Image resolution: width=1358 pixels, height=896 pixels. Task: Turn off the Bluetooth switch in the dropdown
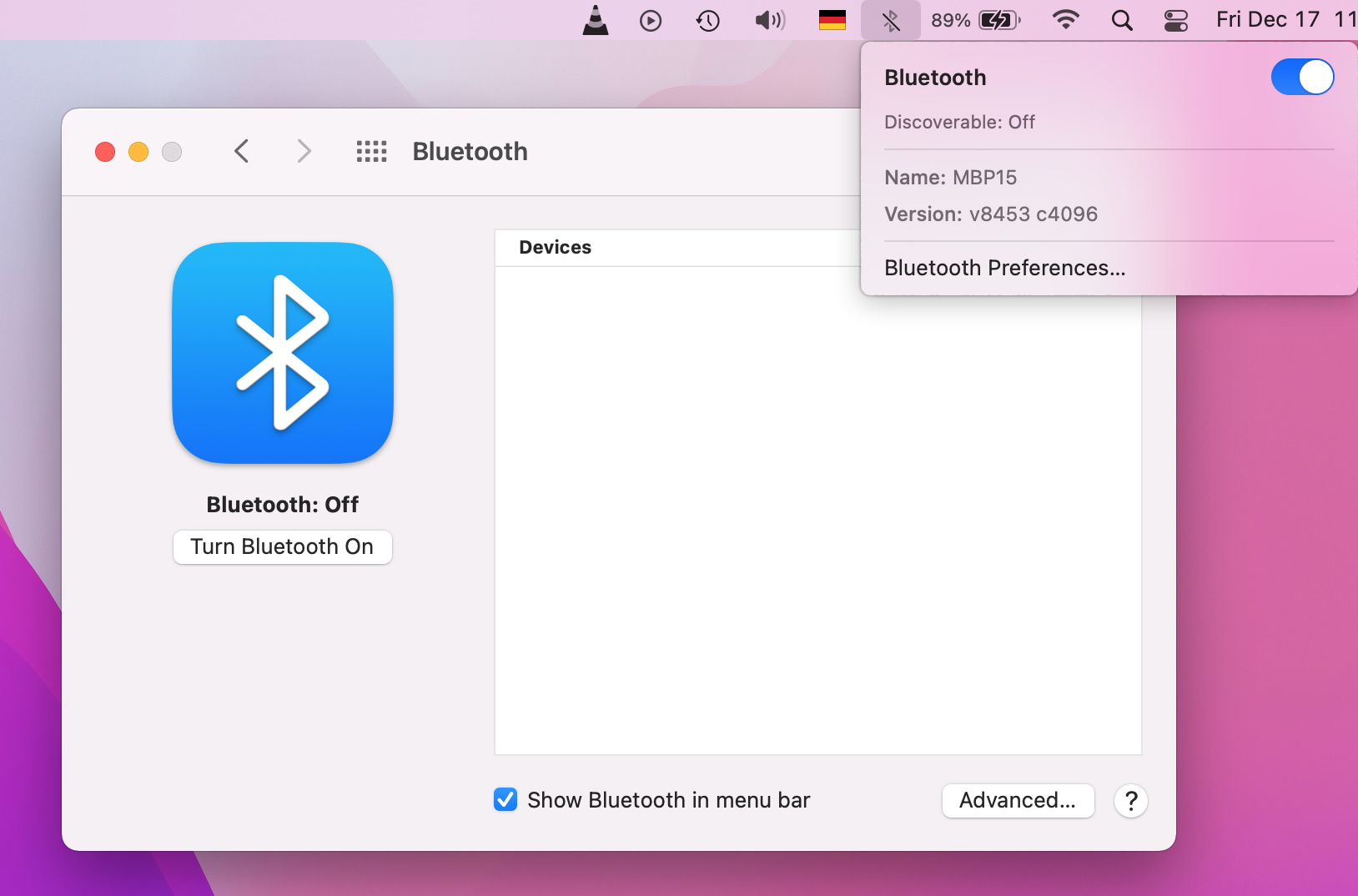(1302, 77)
